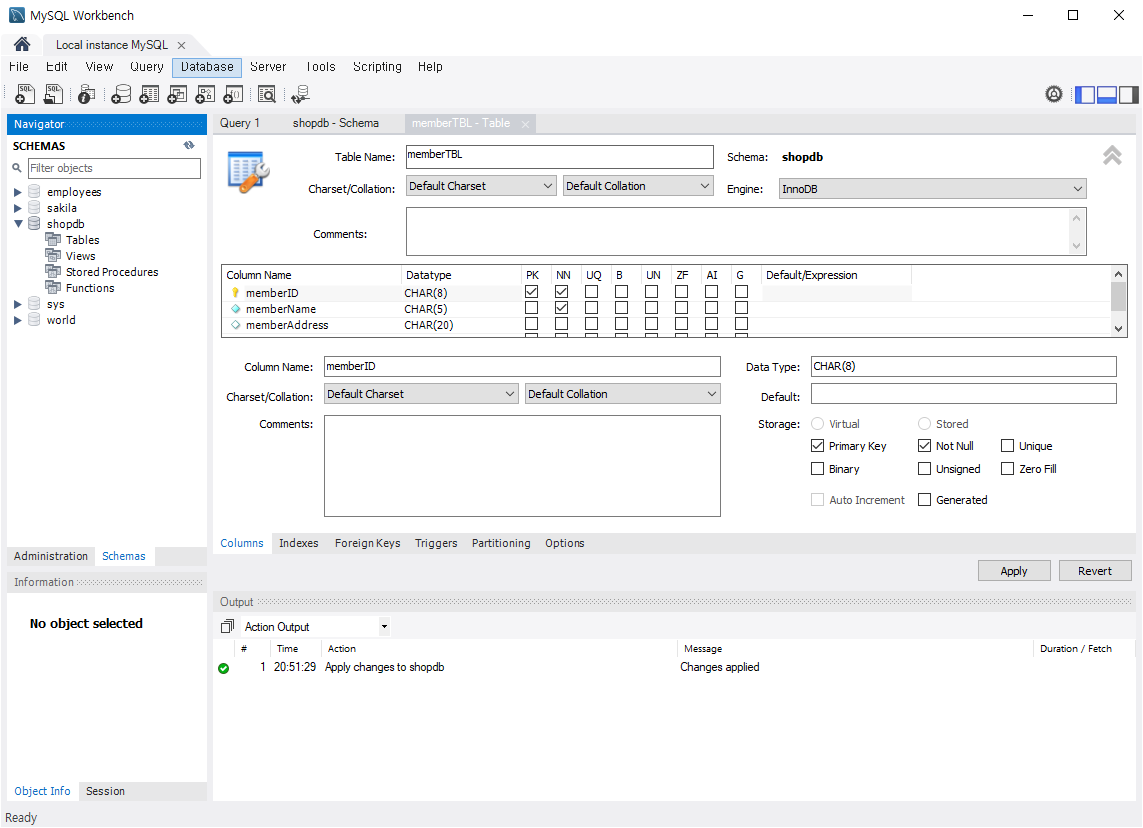Create new schema toolbar icon
Image resolution: width=1143 pixels, height=828 pixels.
coord(121,94)
